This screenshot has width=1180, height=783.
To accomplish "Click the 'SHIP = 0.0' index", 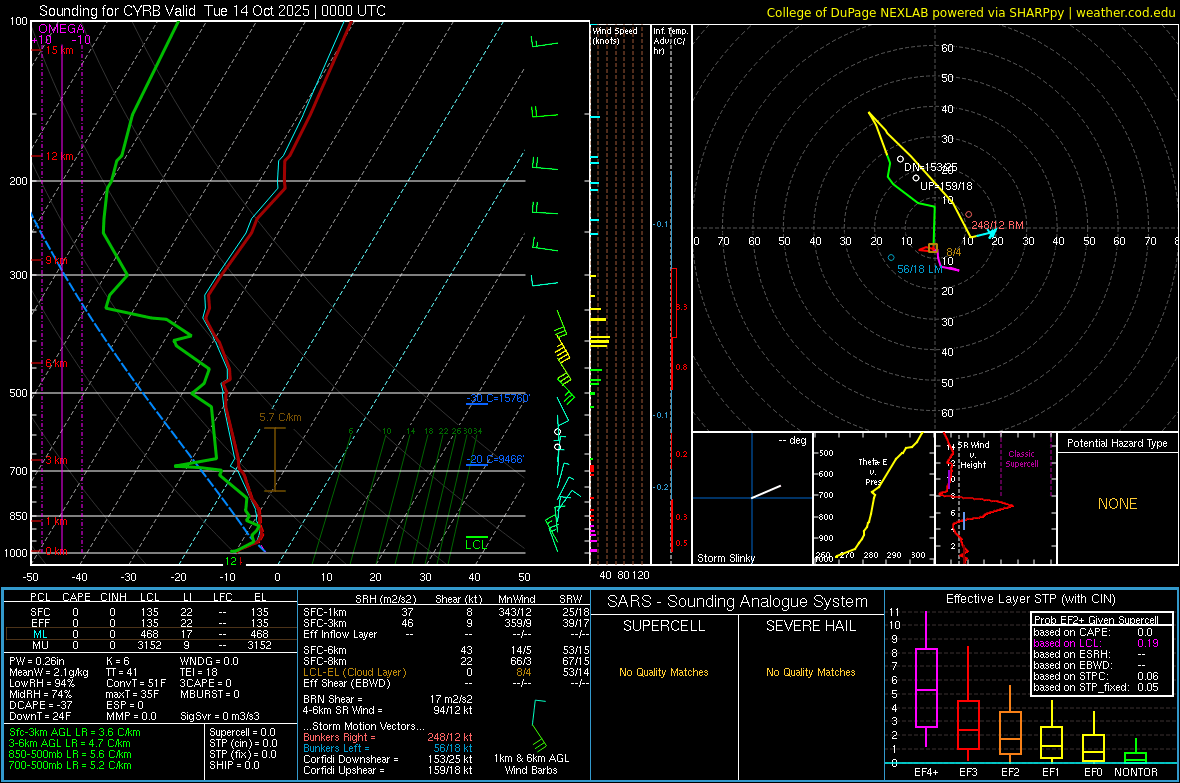I will [x=234, y=765].
